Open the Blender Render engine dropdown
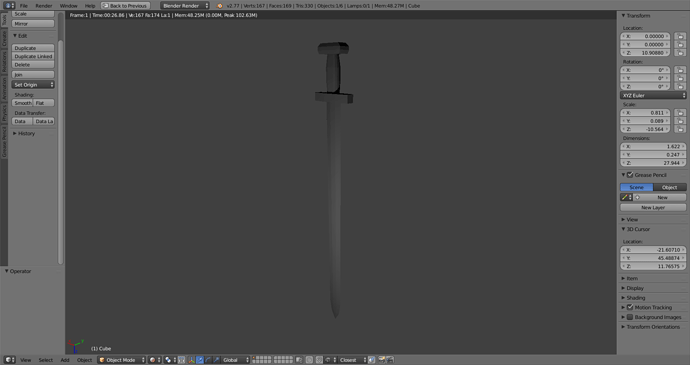 (185, 6)
